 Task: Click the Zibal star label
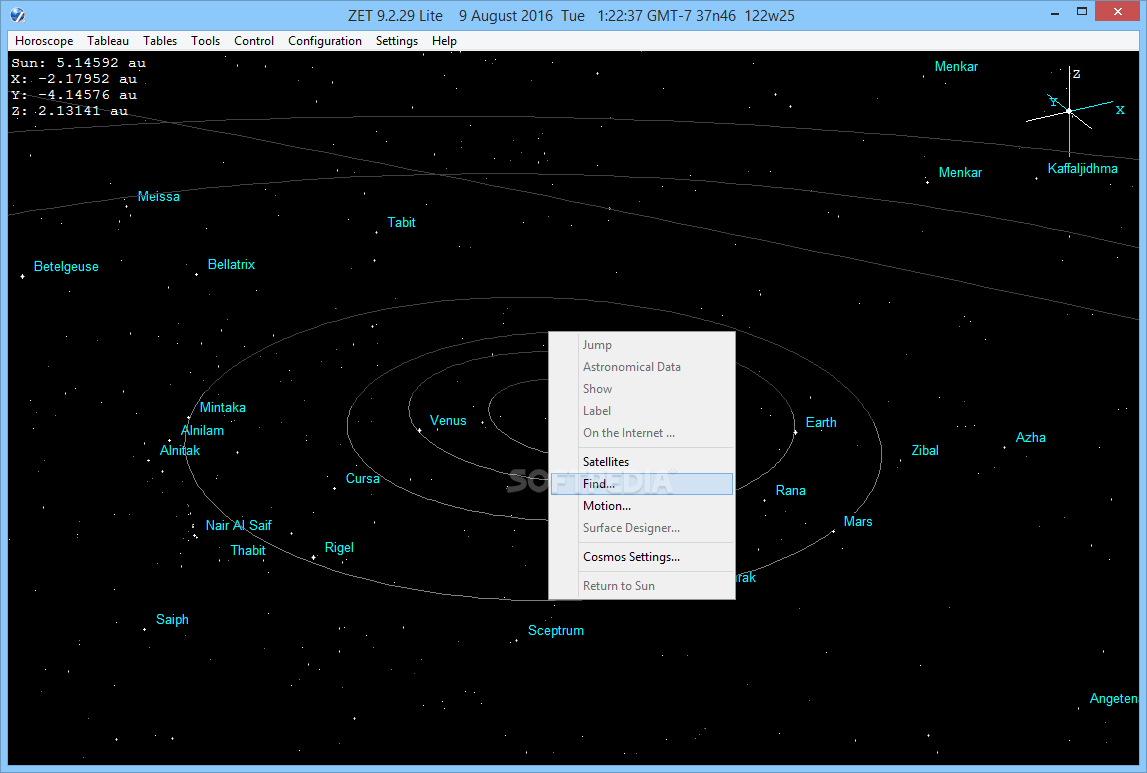[925, 450]
